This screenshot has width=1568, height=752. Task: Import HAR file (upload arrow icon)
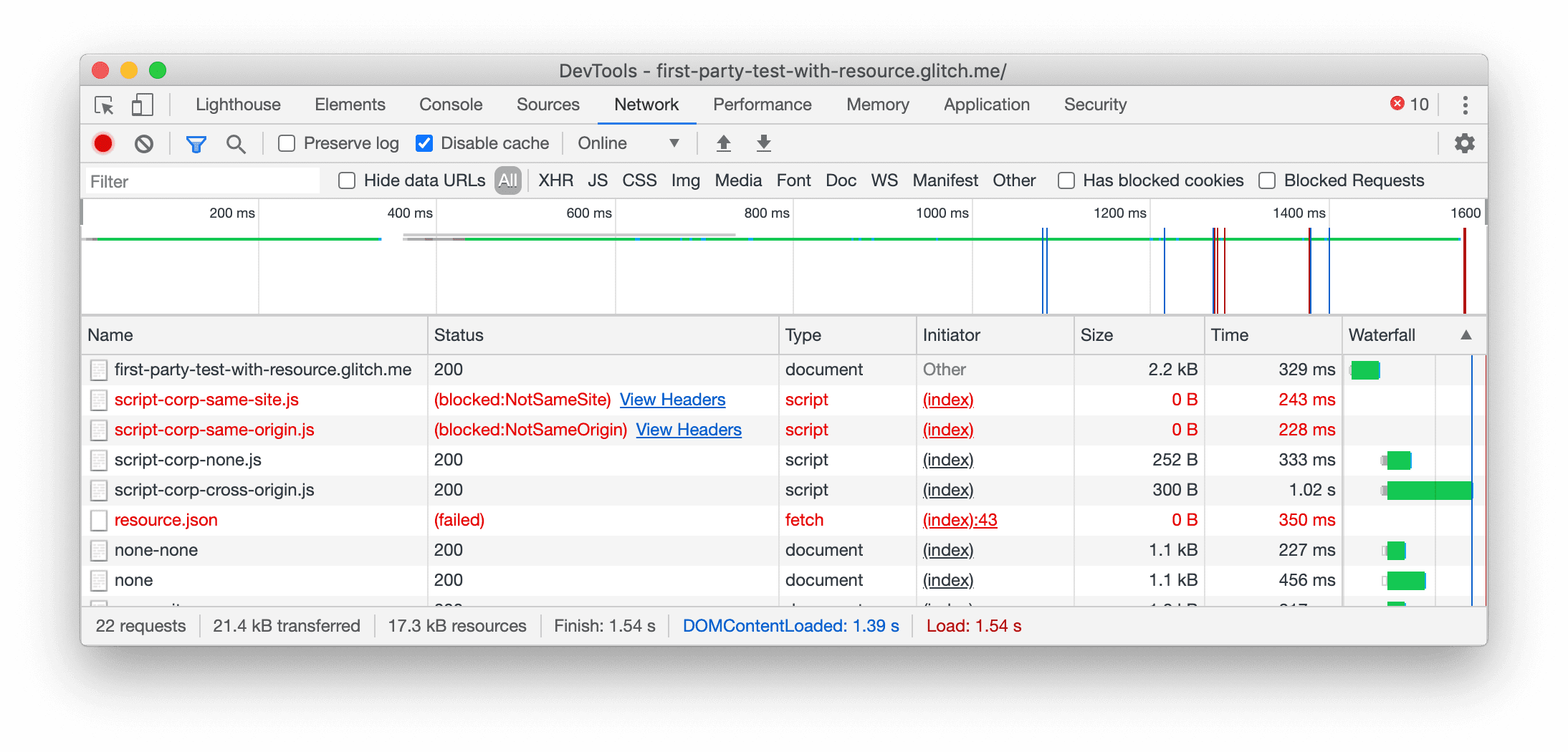(724, 143)
